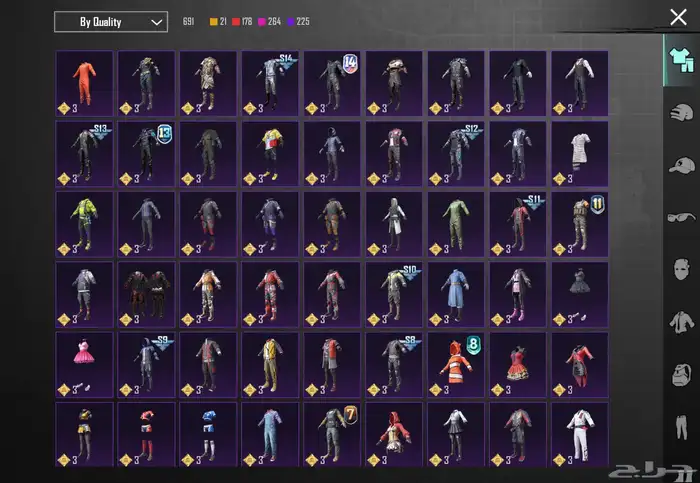The height and width of the screenshot is (483, 700).
Task: Open the outfits category tab
Action: point(680,59)
